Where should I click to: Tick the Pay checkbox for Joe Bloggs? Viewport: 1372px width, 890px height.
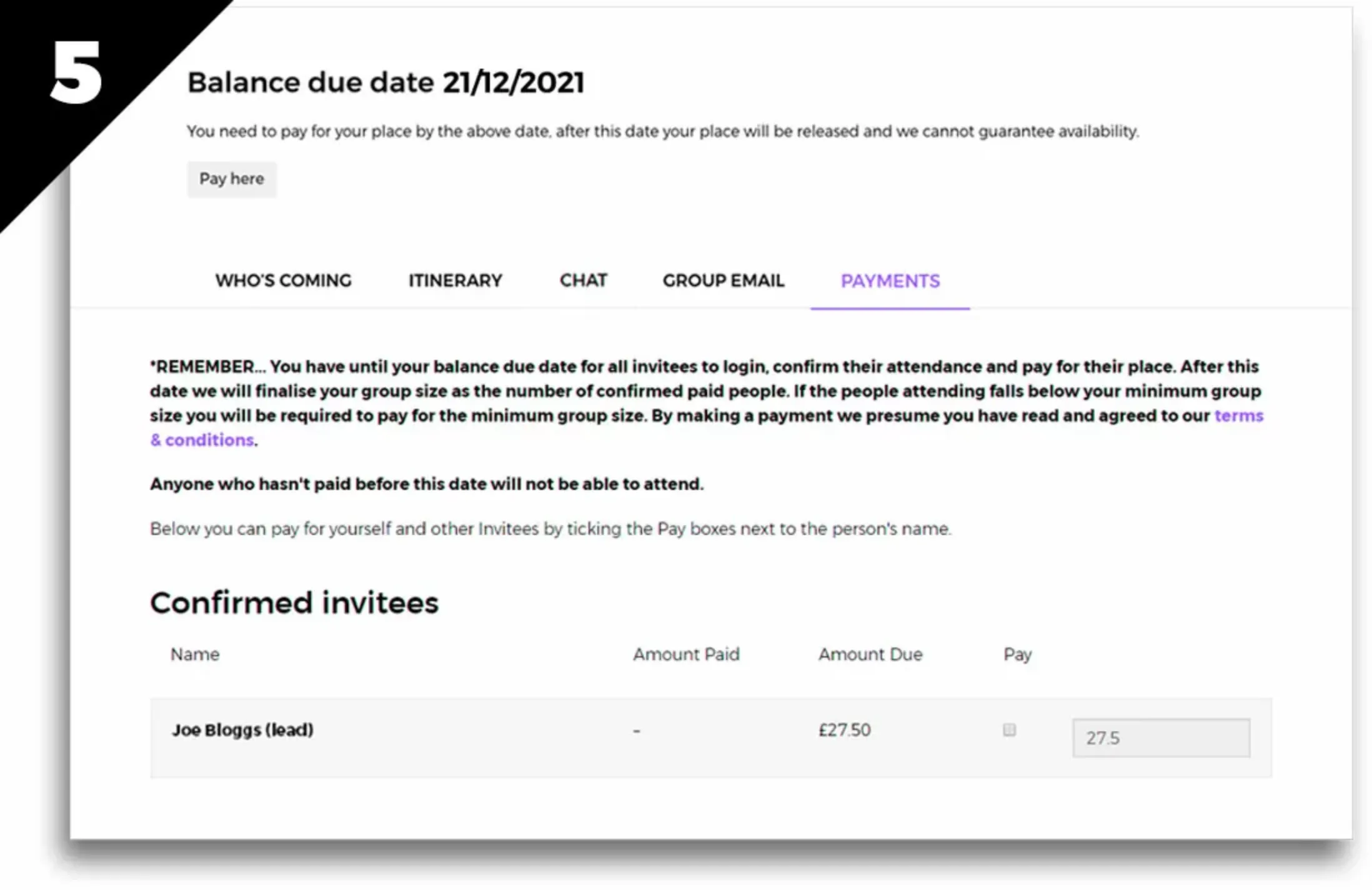click(x=1010, y=729)
